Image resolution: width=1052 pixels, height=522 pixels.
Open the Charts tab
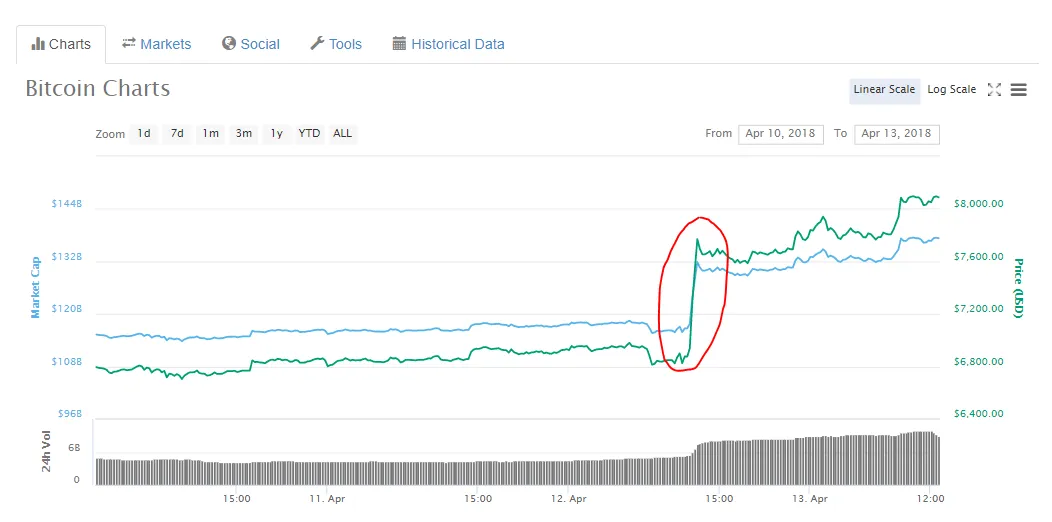[61, 44]
